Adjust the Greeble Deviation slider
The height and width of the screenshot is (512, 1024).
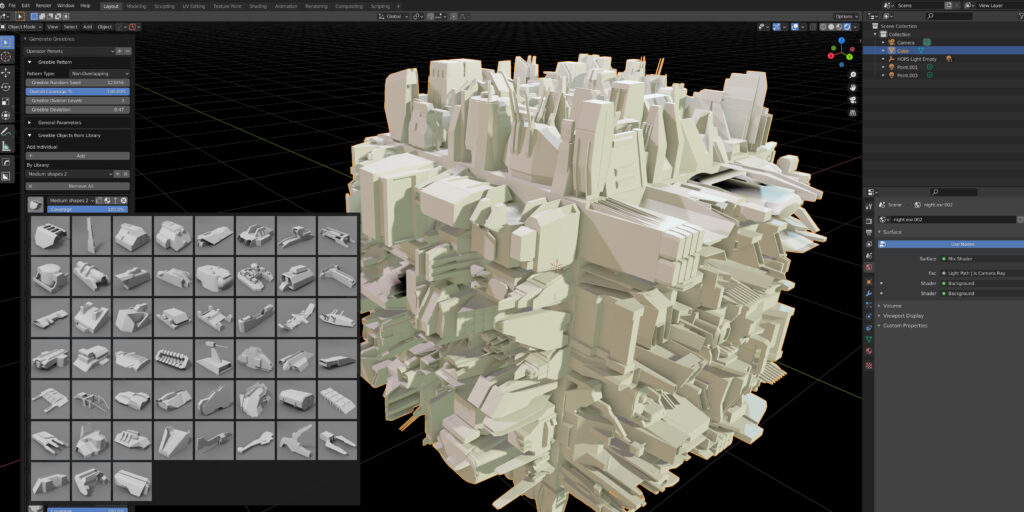click(78, 110)
